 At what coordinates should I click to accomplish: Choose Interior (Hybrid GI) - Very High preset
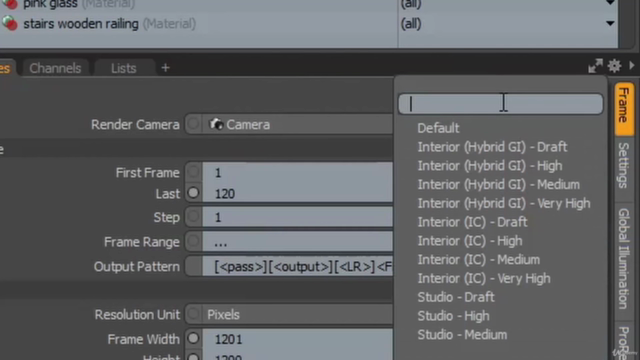tap(504, 203)
